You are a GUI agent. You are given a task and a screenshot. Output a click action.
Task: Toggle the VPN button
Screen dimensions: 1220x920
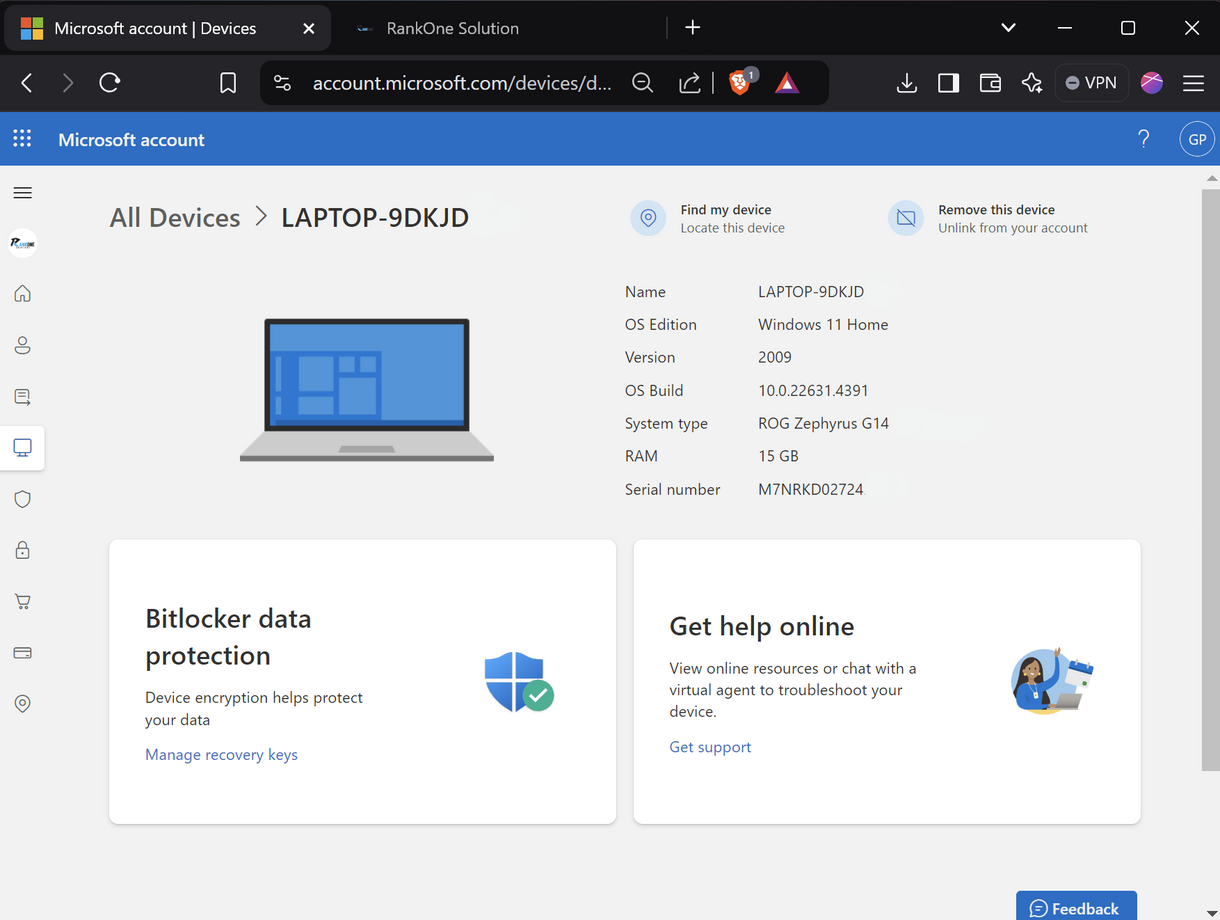click(1092, 83)
